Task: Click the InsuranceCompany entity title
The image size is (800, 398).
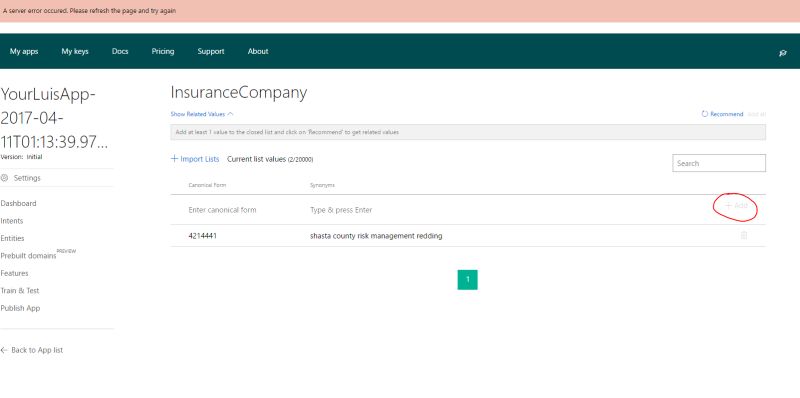Action: [239, 93]
